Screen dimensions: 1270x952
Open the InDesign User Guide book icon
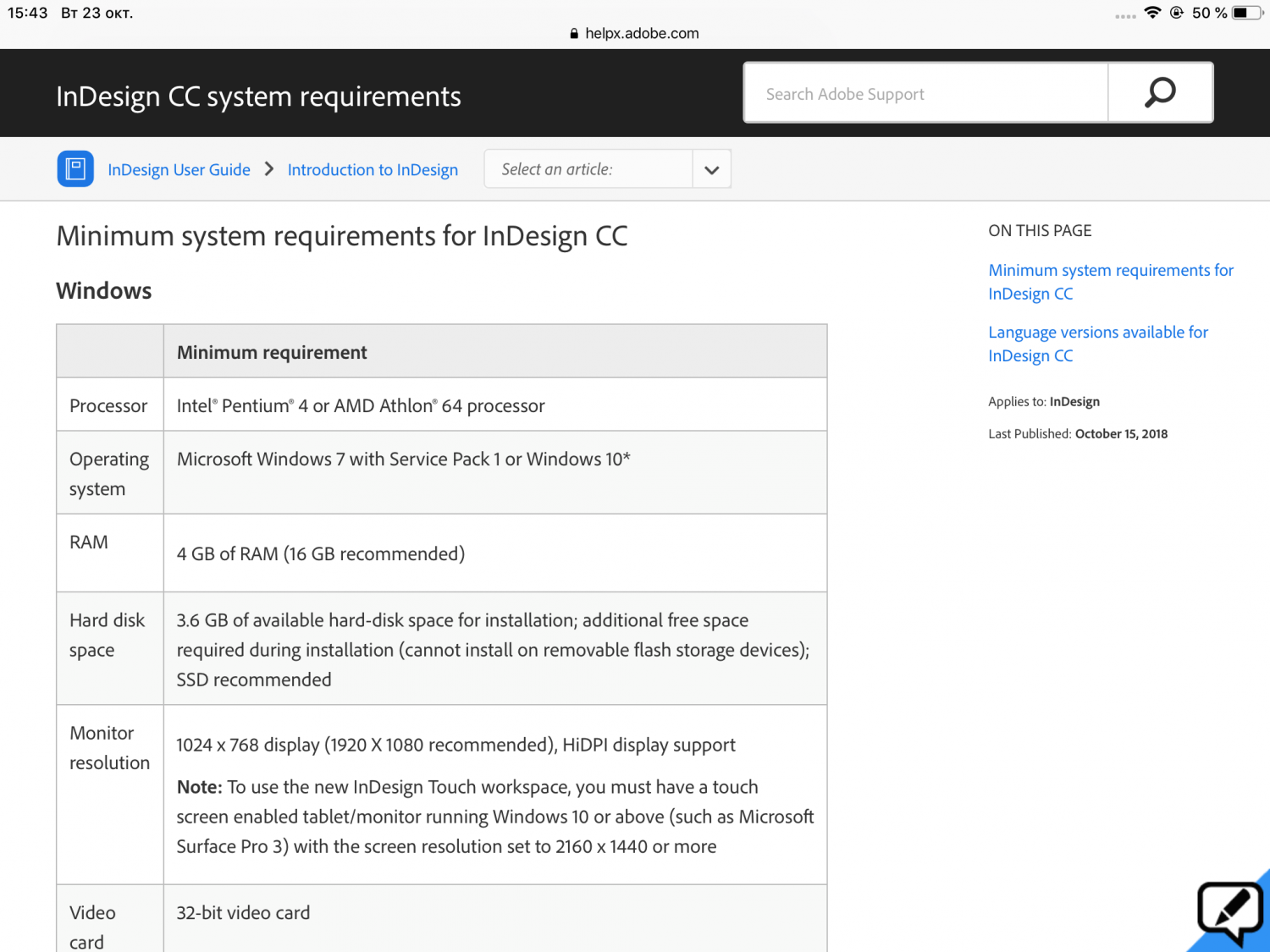(x=75, y=168)
